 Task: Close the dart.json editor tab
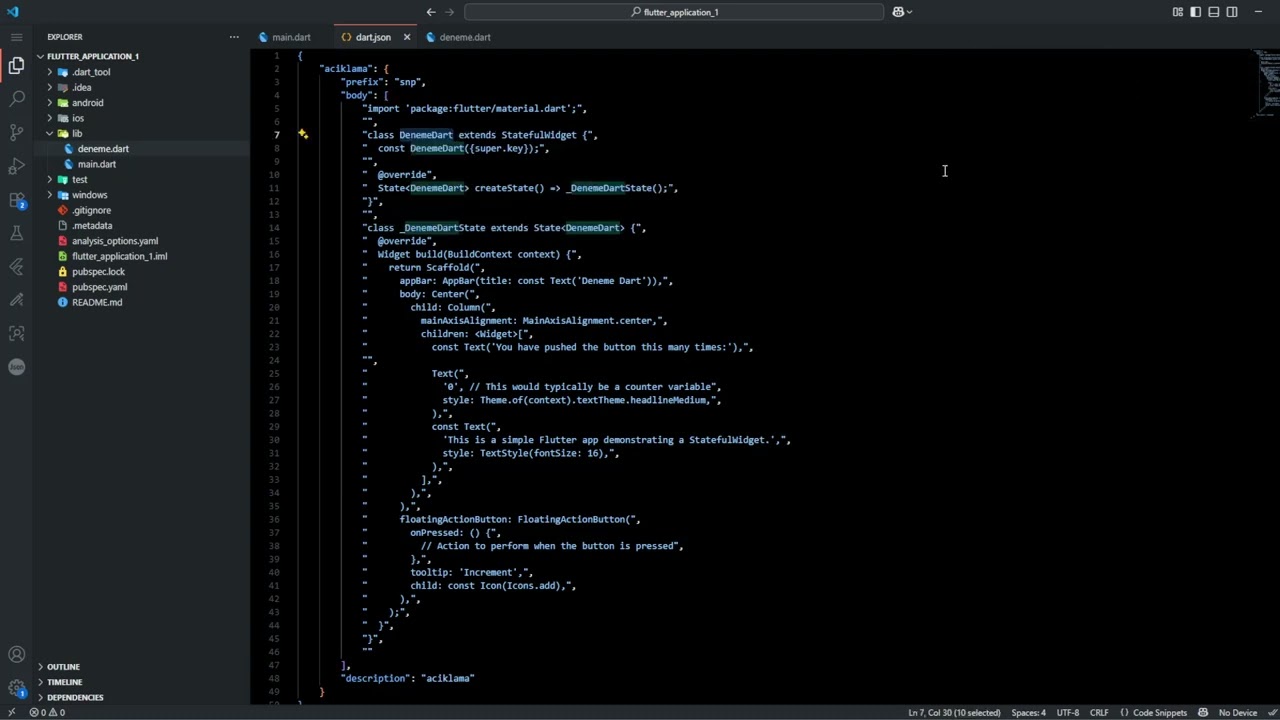tap(407, 37)
